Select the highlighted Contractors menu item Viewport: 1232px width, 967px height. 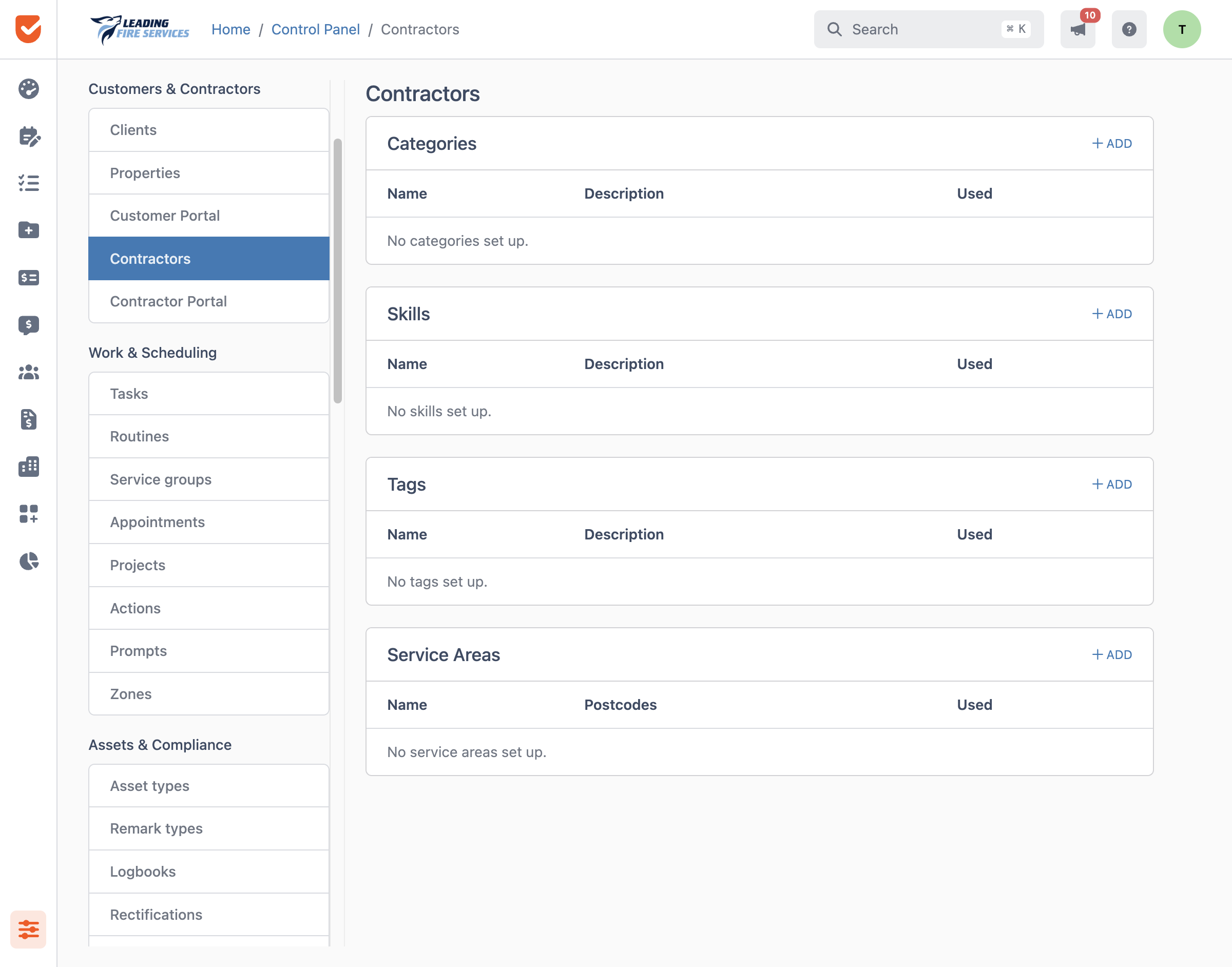(209, 259)
